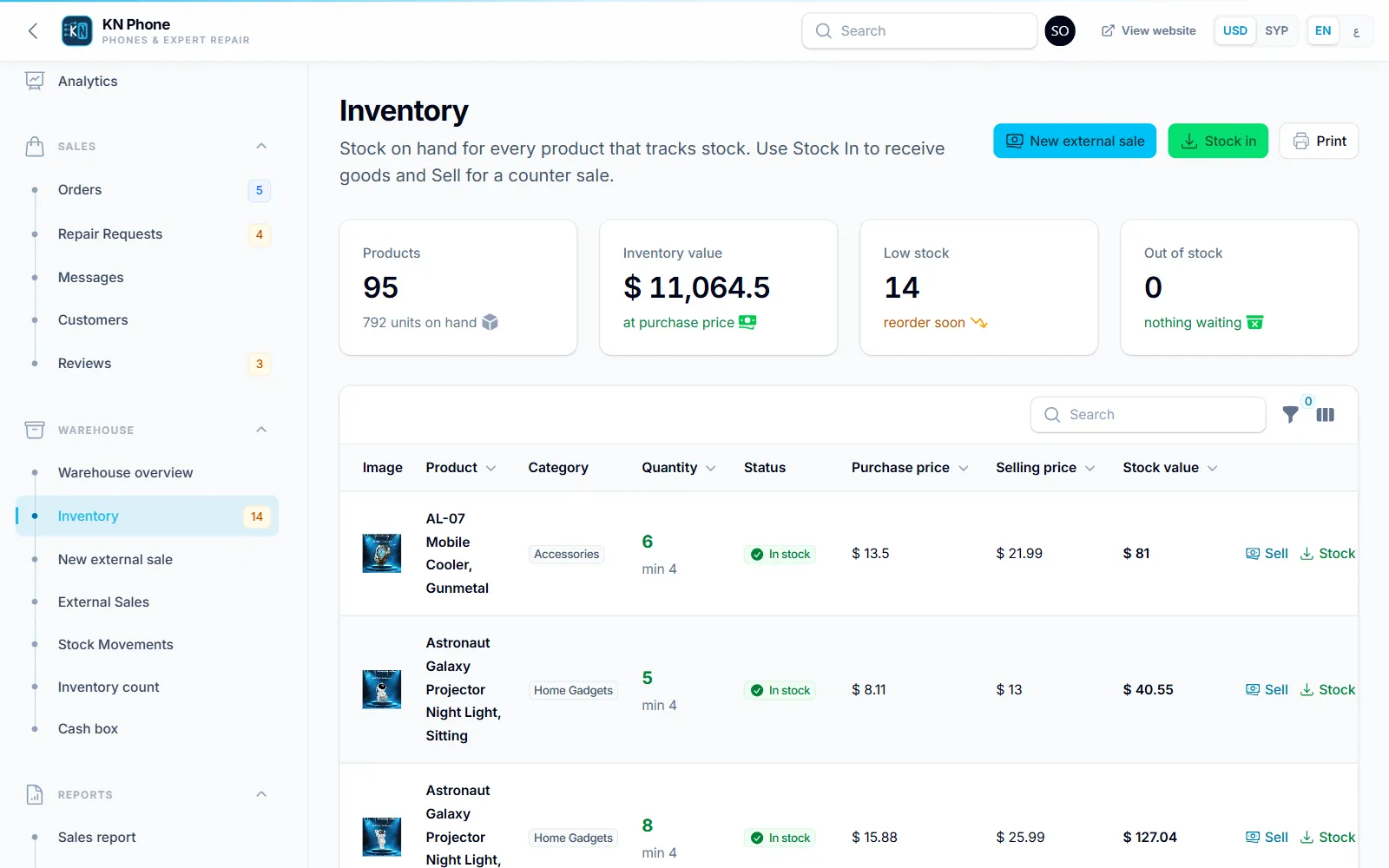Click the green Stock in button
Image resolution: width=1389 pixels, height=868 pixels.
1218,141
